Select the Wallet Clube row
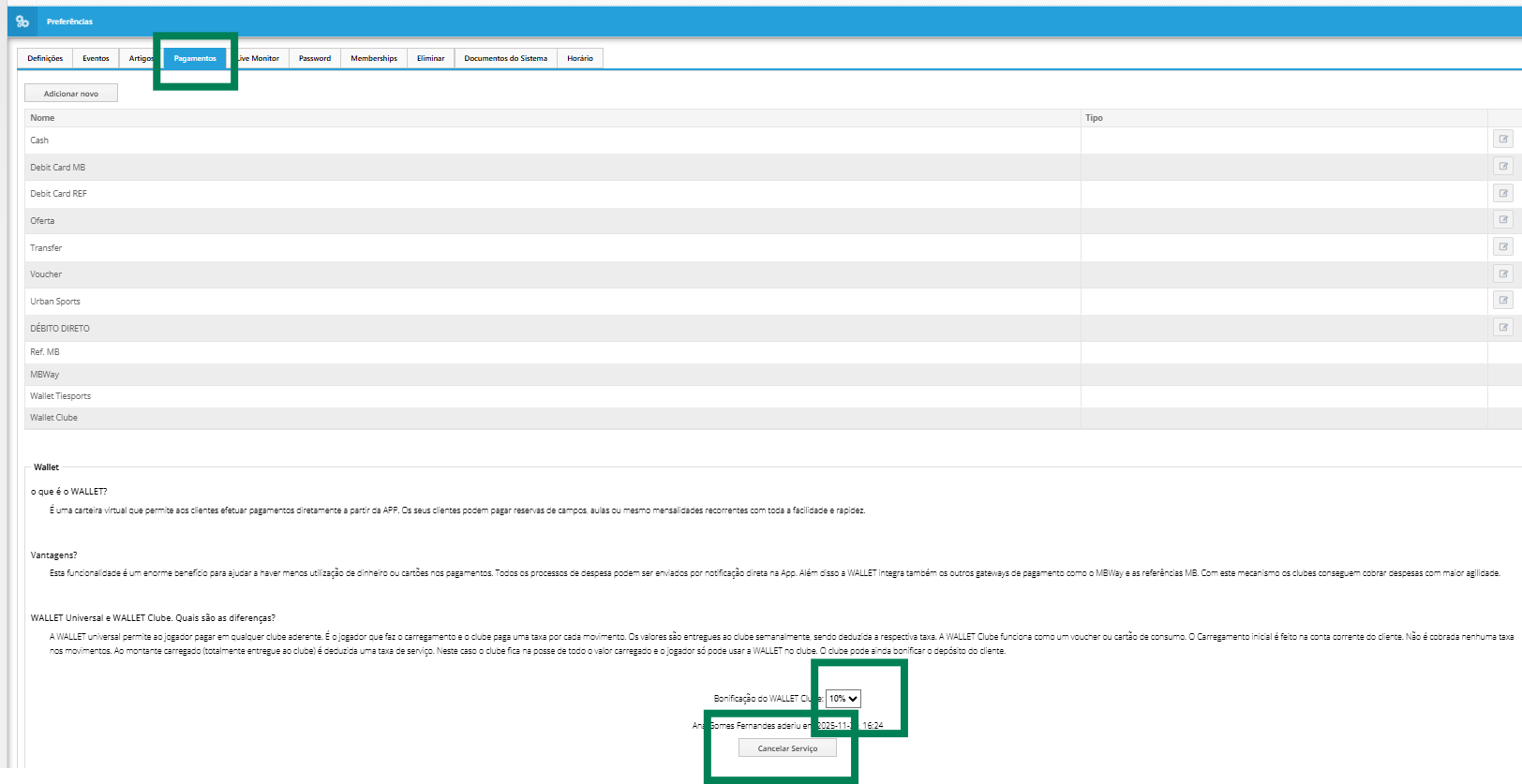Image resolution: width=1522 pixels, height=784 pixels. pyautogui.click(x=54, y=418)
